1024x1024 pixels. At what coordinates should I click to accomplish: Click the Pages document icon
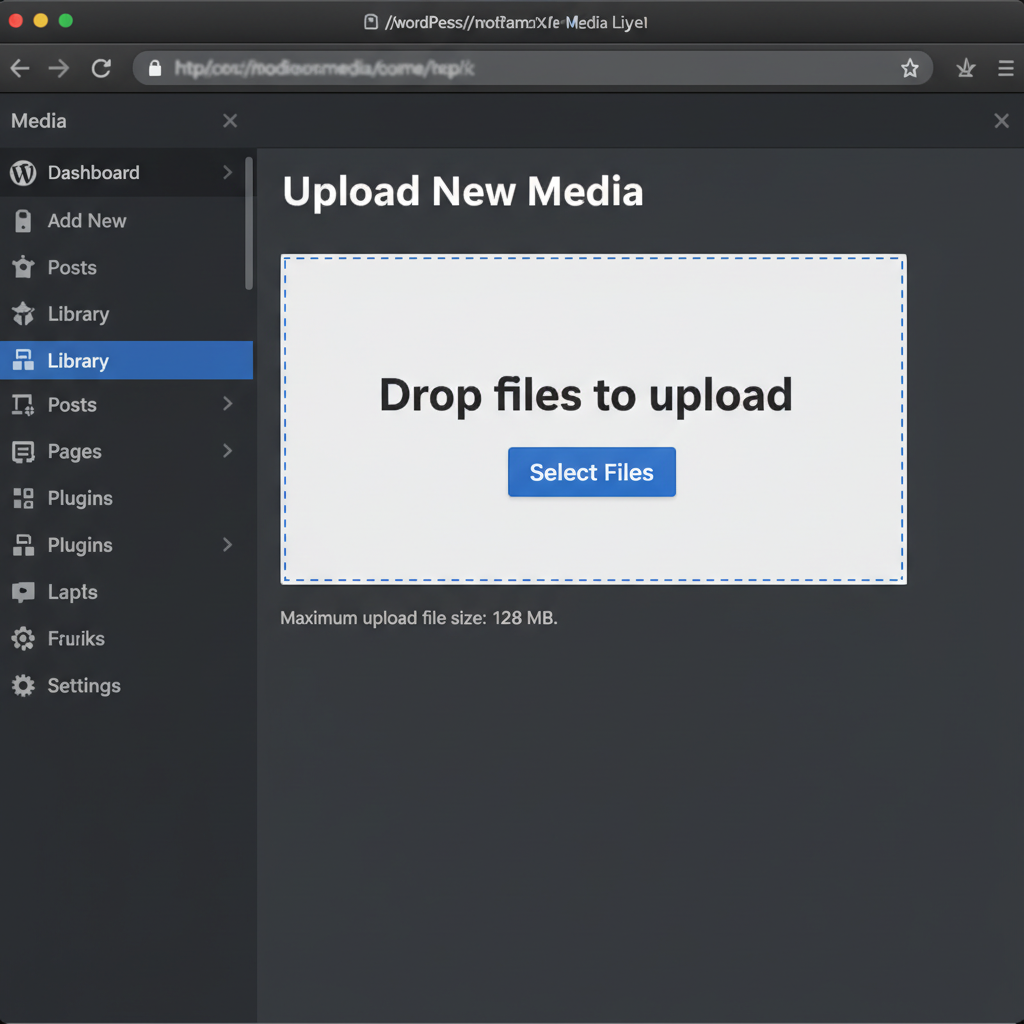(22, 451)
